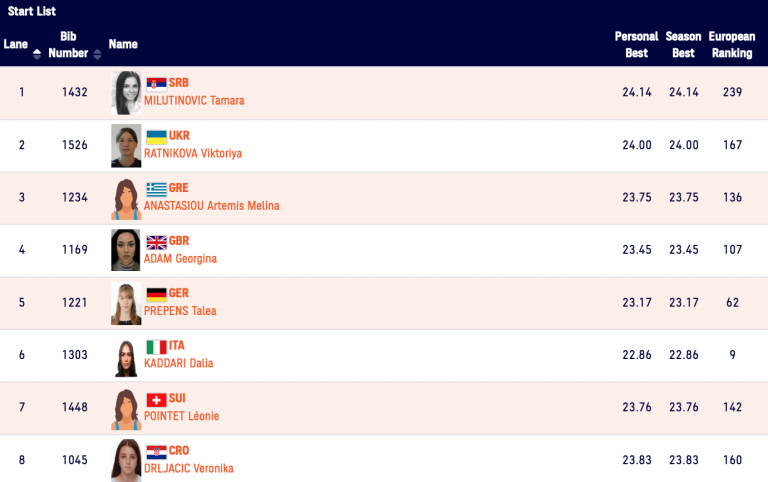
Task: Open PREPENS Talea's athlete profile
Action: tap(180, 311)
